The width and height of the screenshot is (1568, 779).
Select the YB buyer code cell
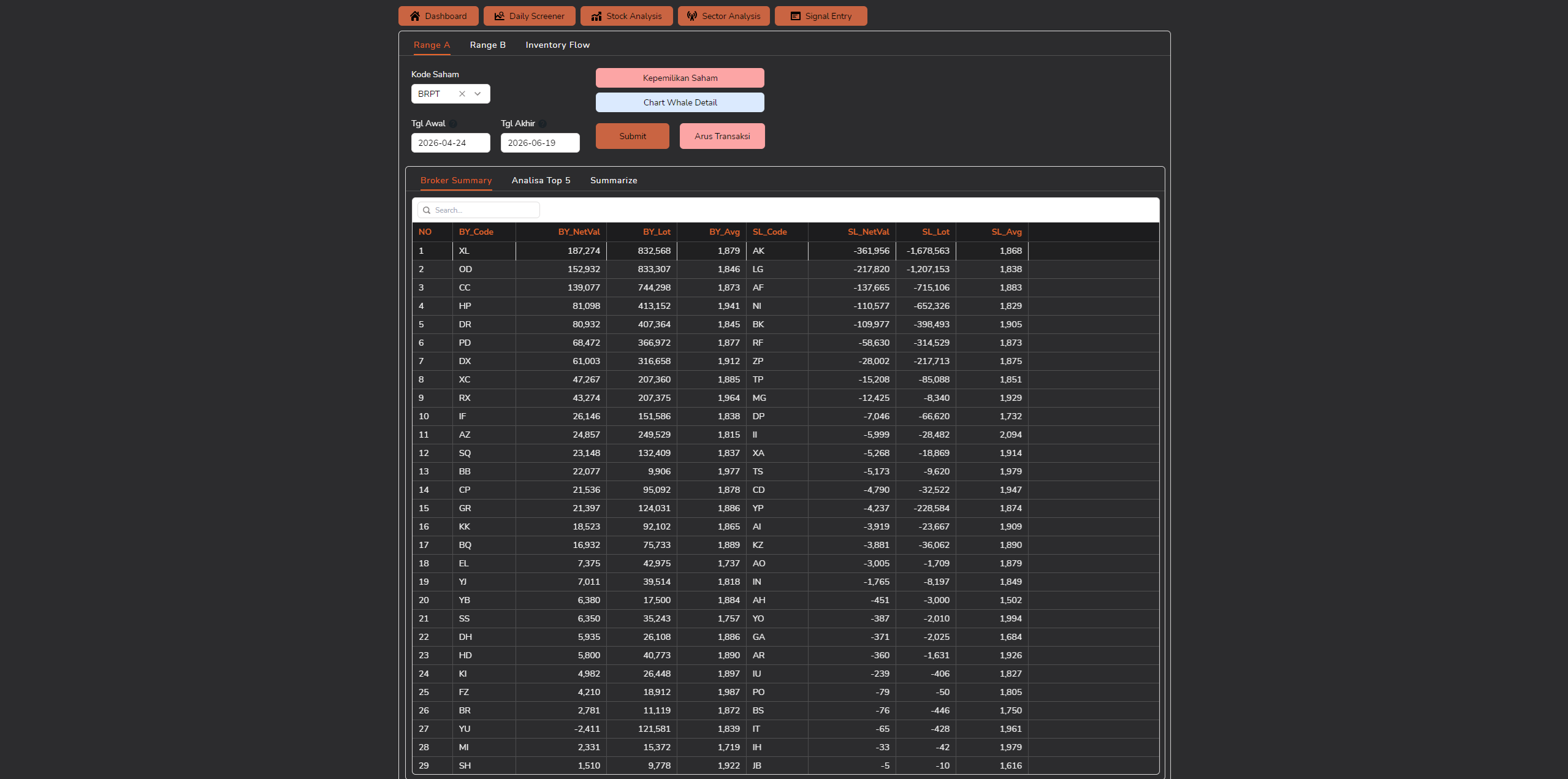[x=484, y=600]
